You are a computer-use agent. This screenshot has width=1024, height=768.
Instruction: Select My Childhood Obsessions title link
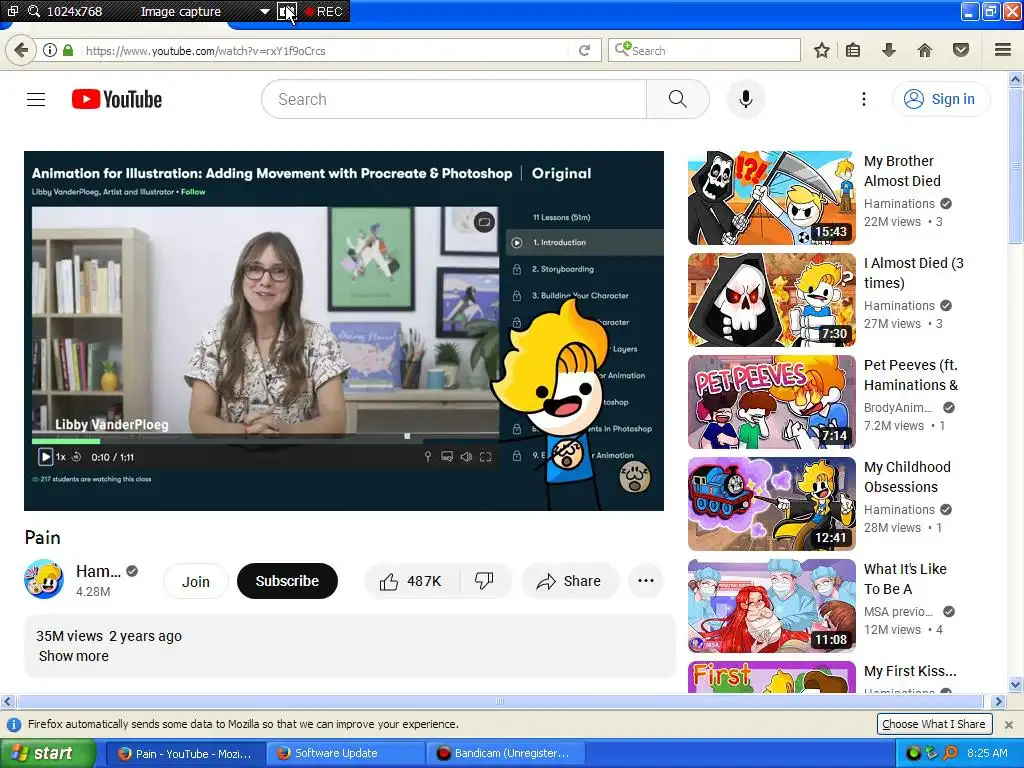(907, 477)
